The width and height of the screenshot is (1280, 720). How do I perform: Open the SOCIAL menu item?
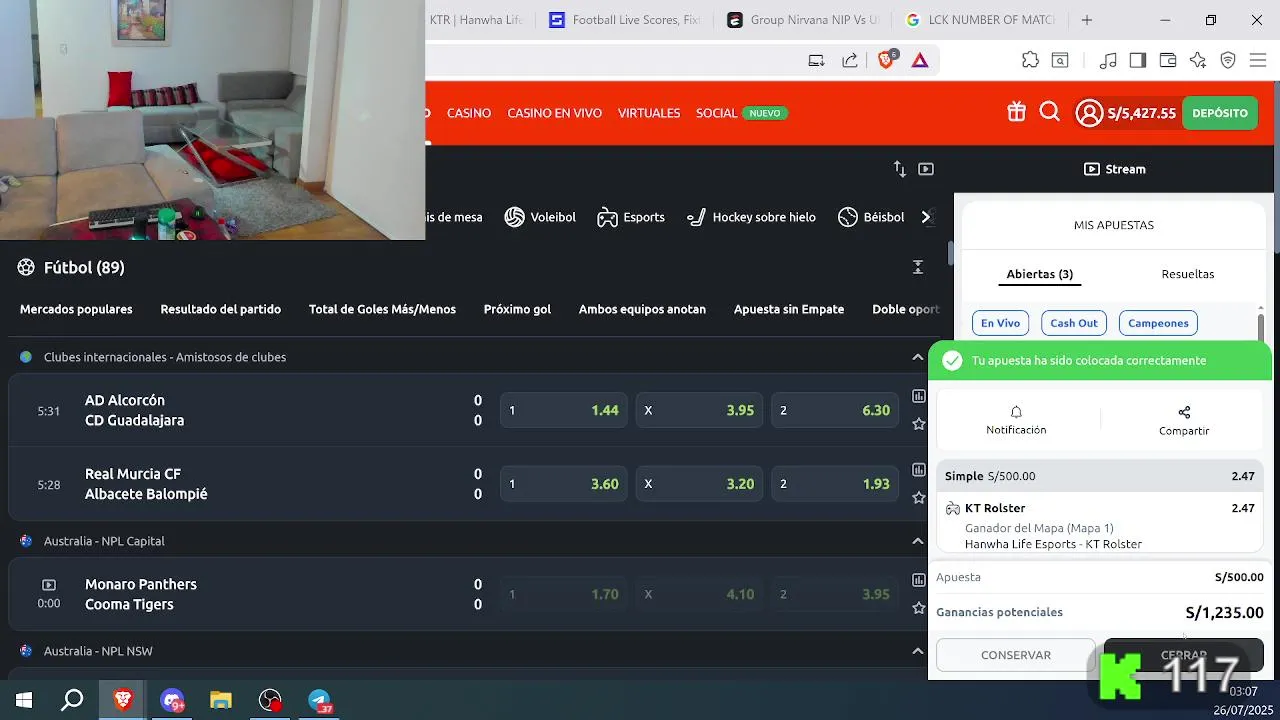717,113
